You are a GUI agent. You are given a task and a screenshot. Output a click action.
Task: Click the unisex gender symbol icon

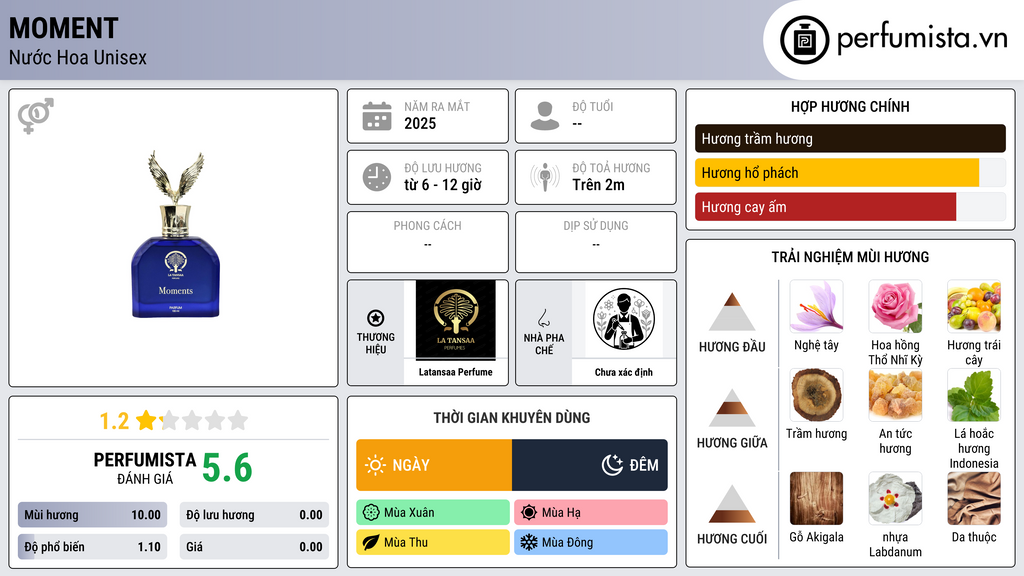[x=36, y=116]
